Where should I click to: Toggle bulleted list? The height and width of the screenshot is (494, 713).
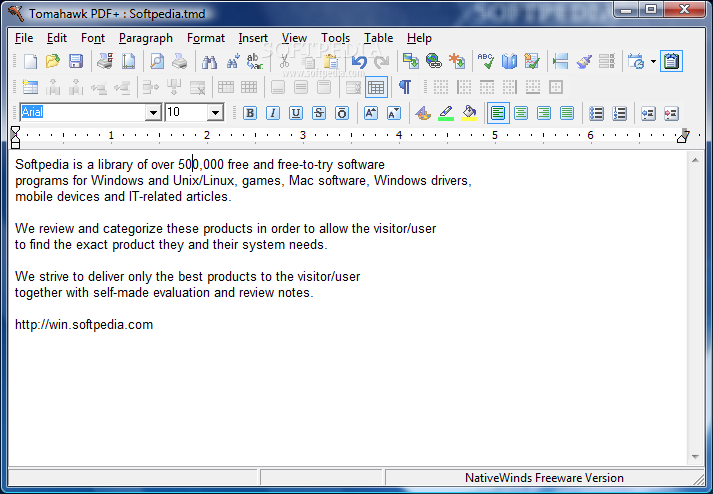(596, 113)
